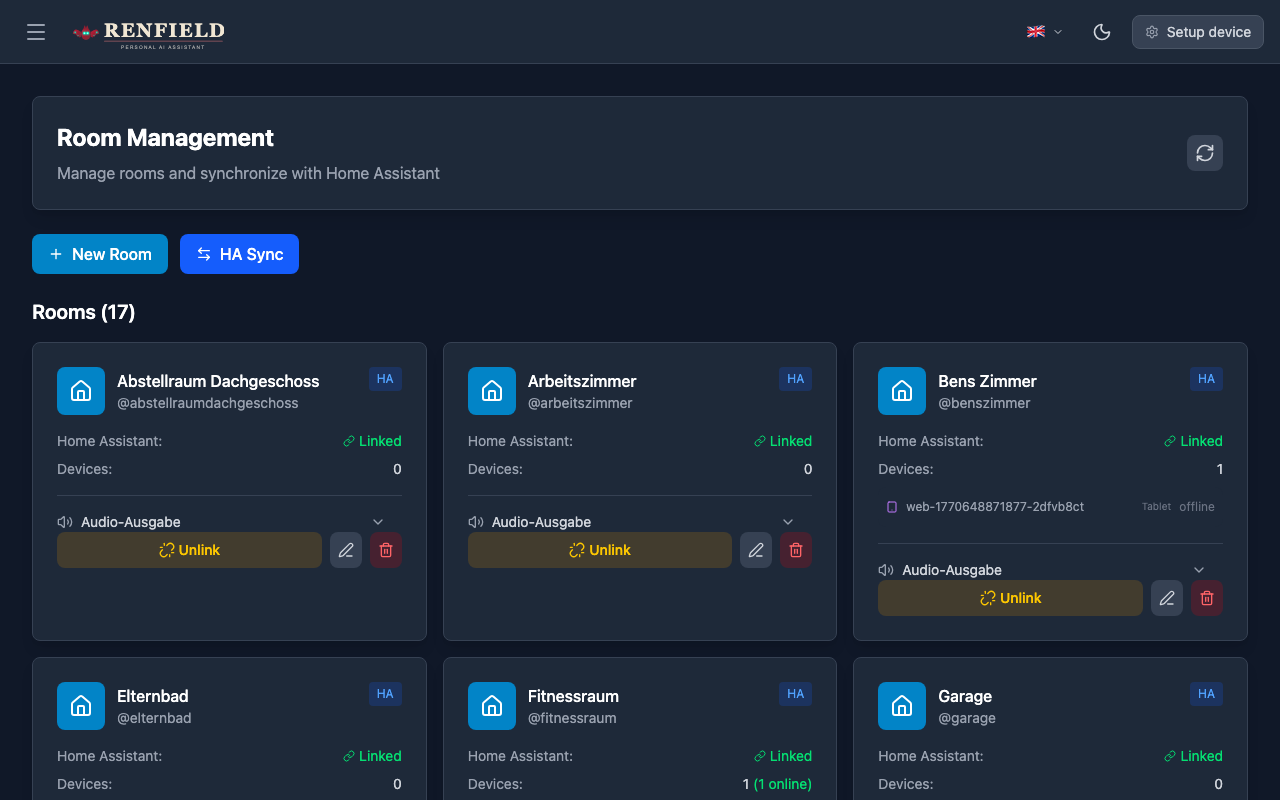The width and height of the screenshot is (1280, 800).
Task: Click the HA badge on Fitnessraum card
Action: point(795,693)
